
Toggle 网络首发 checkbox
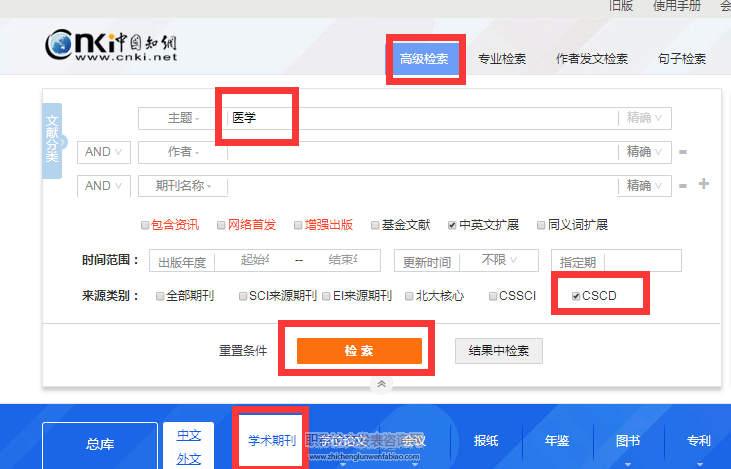(x=221, y=226)
